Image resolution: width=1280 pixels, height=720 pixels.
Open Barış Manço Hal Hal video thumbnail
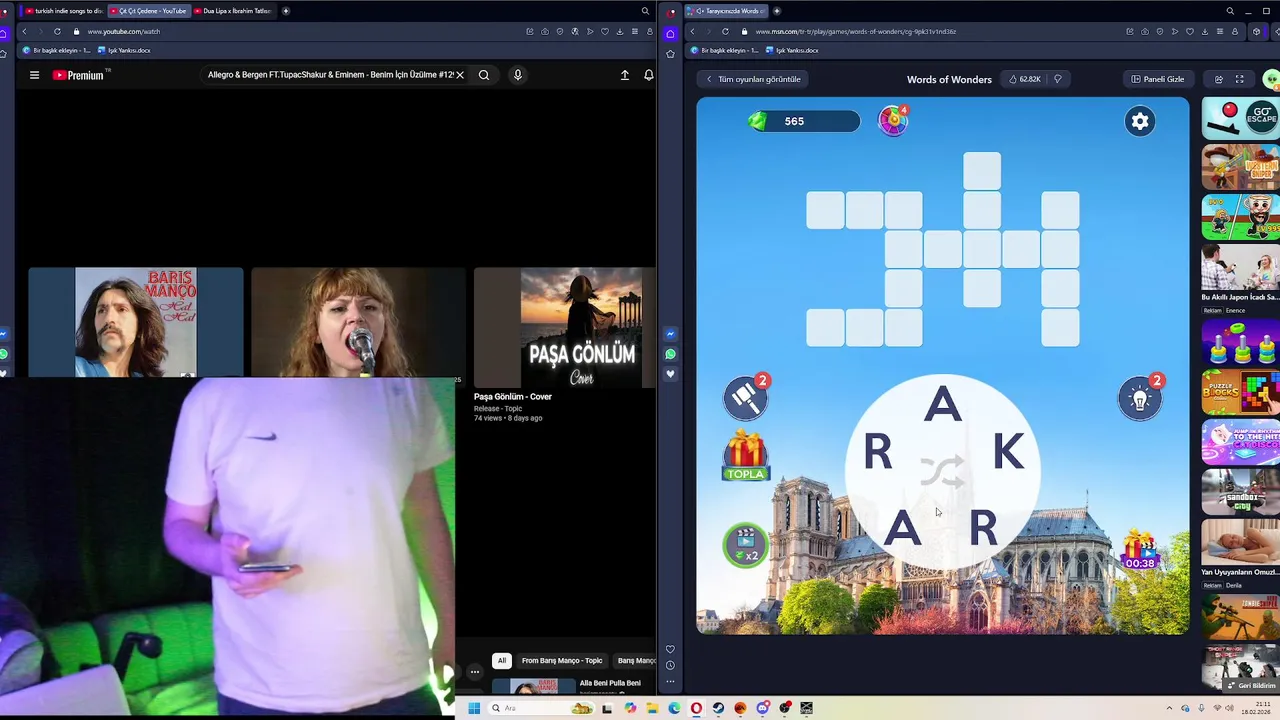click(136, 322)
